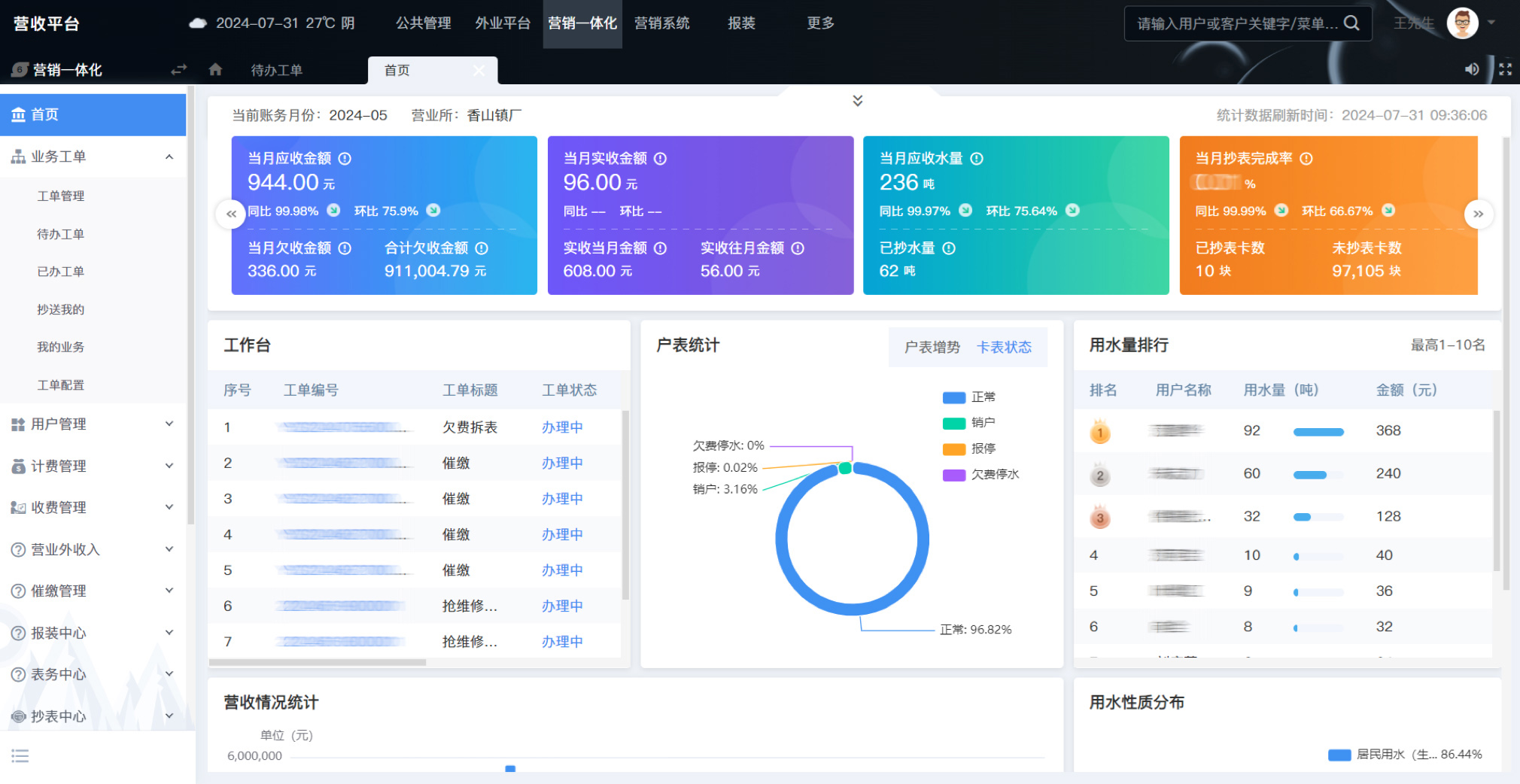Open 办理中 link for row 1
The height and width of the screenshot is (784, 1520).
(x=562, y=427)
